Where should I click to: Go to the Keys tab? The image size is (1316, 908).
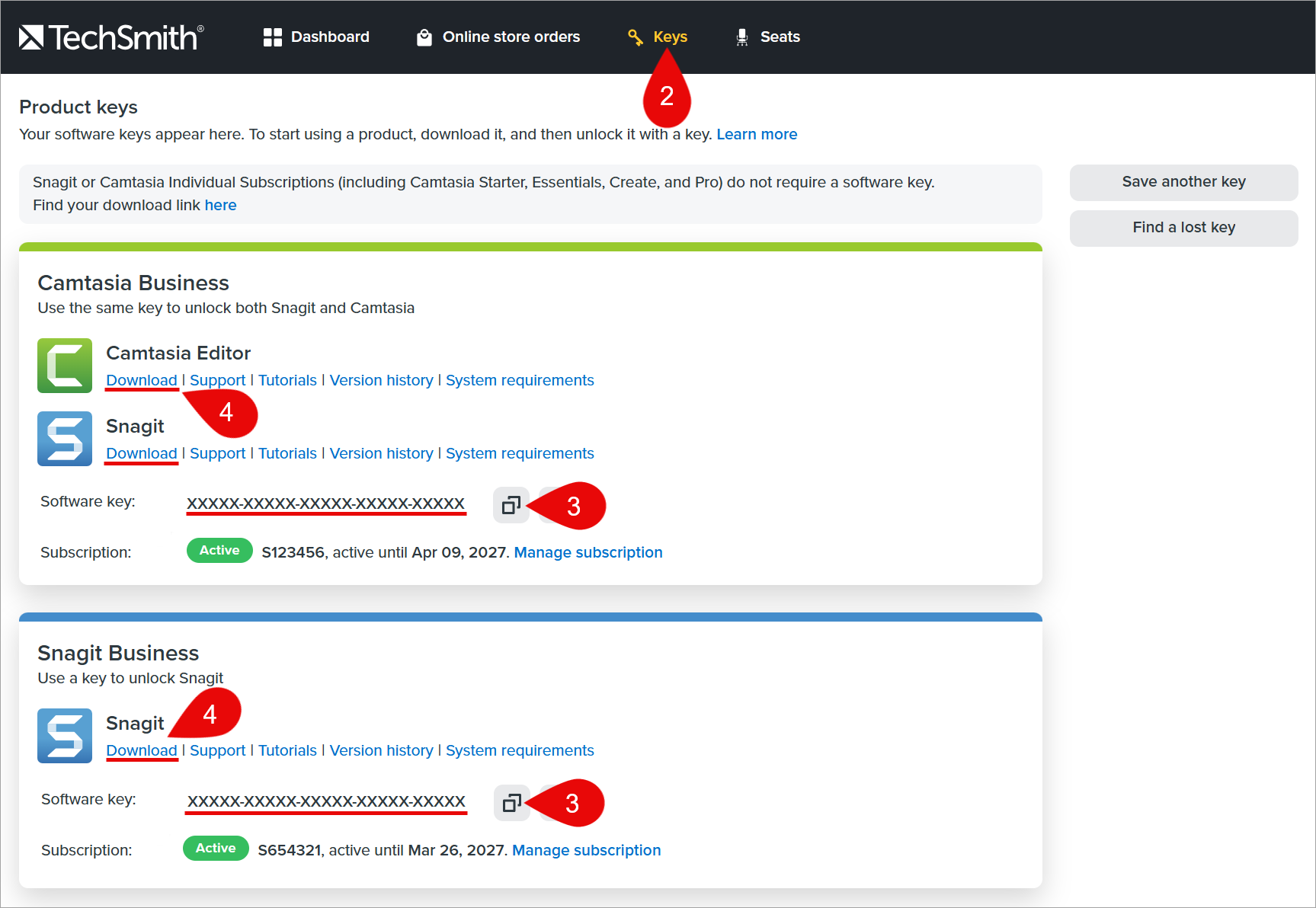(657, 37)
